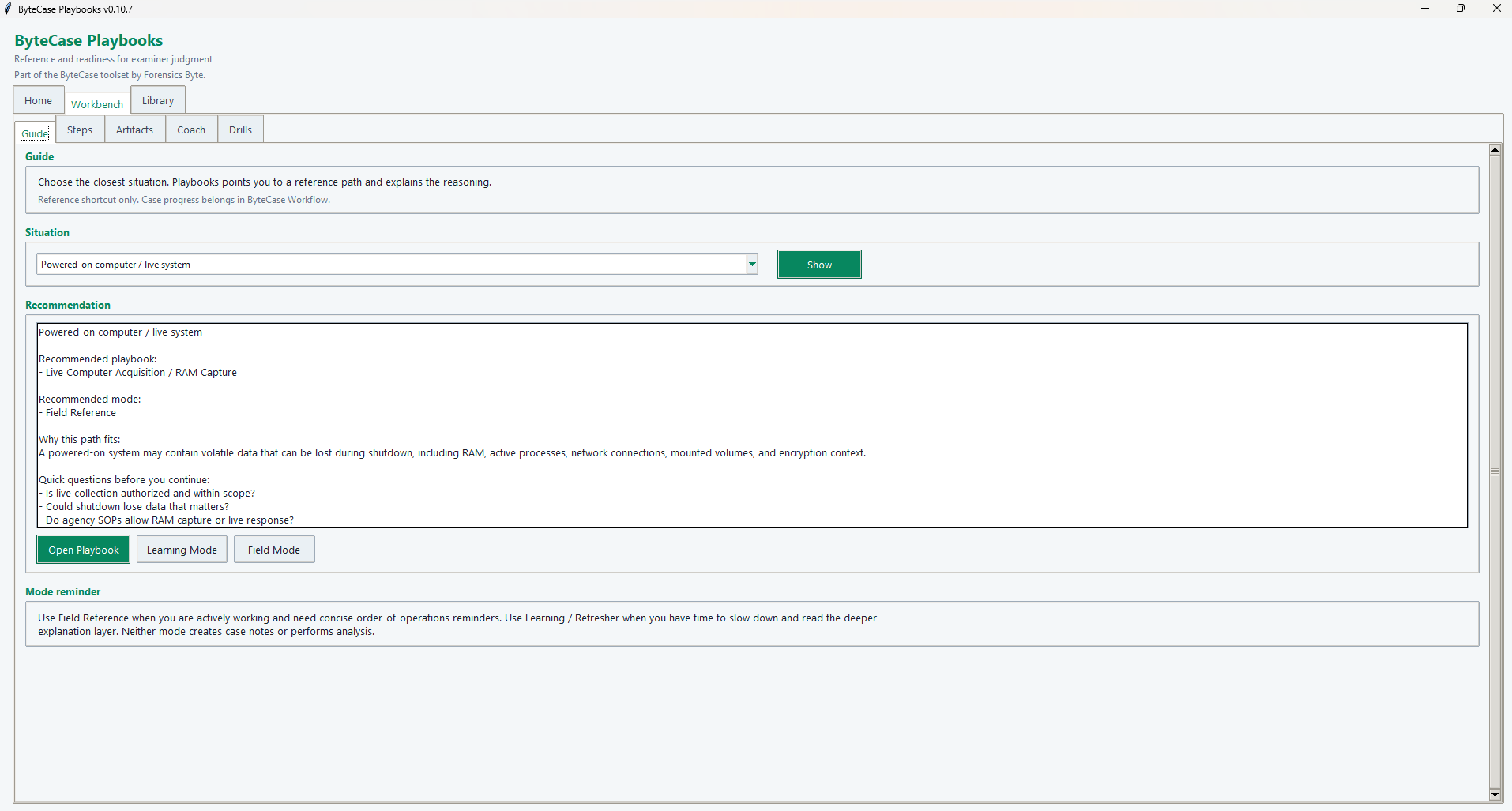1512x811 pixels.
Task: Click the 'Situation' section heading
Action: coord(47,232)
